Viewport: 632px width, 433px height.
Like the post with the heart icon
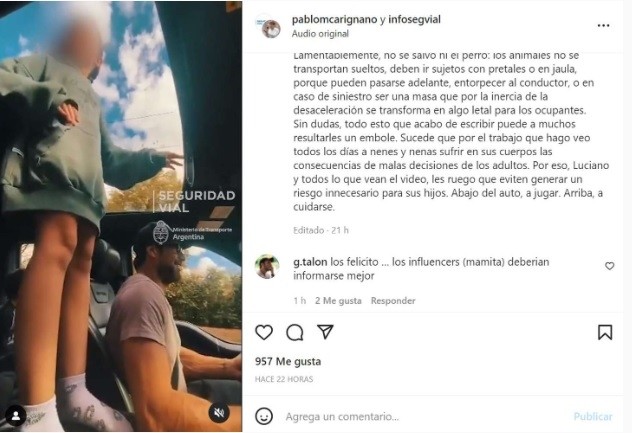264,332
